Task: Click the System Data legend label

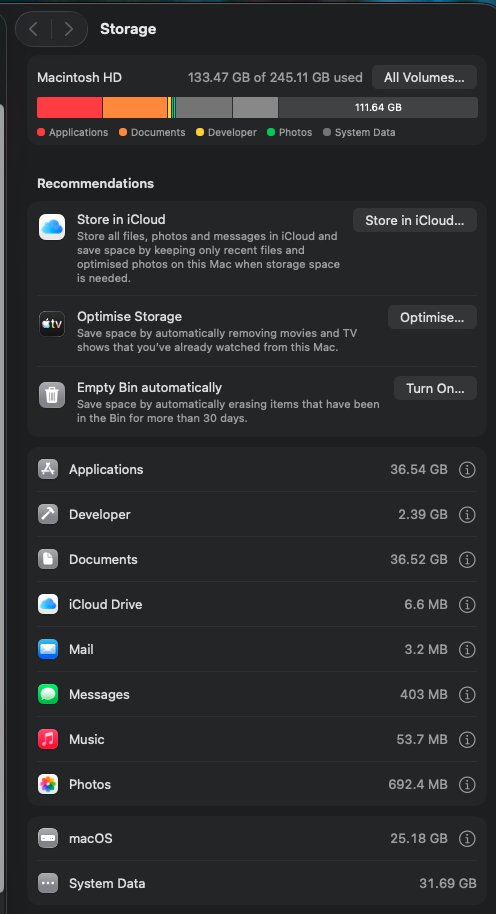Action: (365, 132)
